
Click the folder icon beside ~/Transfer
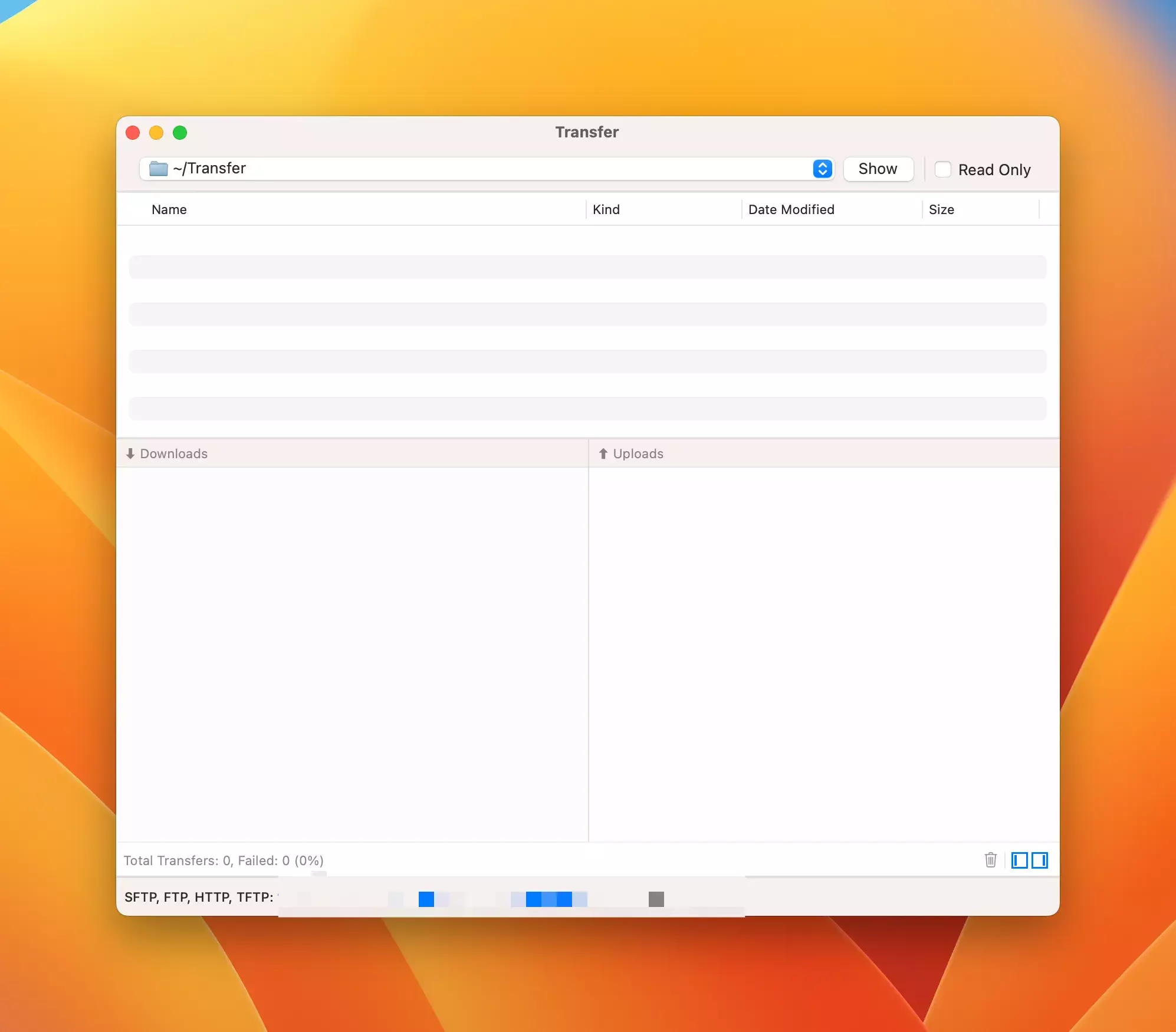[x=158, y=169]
